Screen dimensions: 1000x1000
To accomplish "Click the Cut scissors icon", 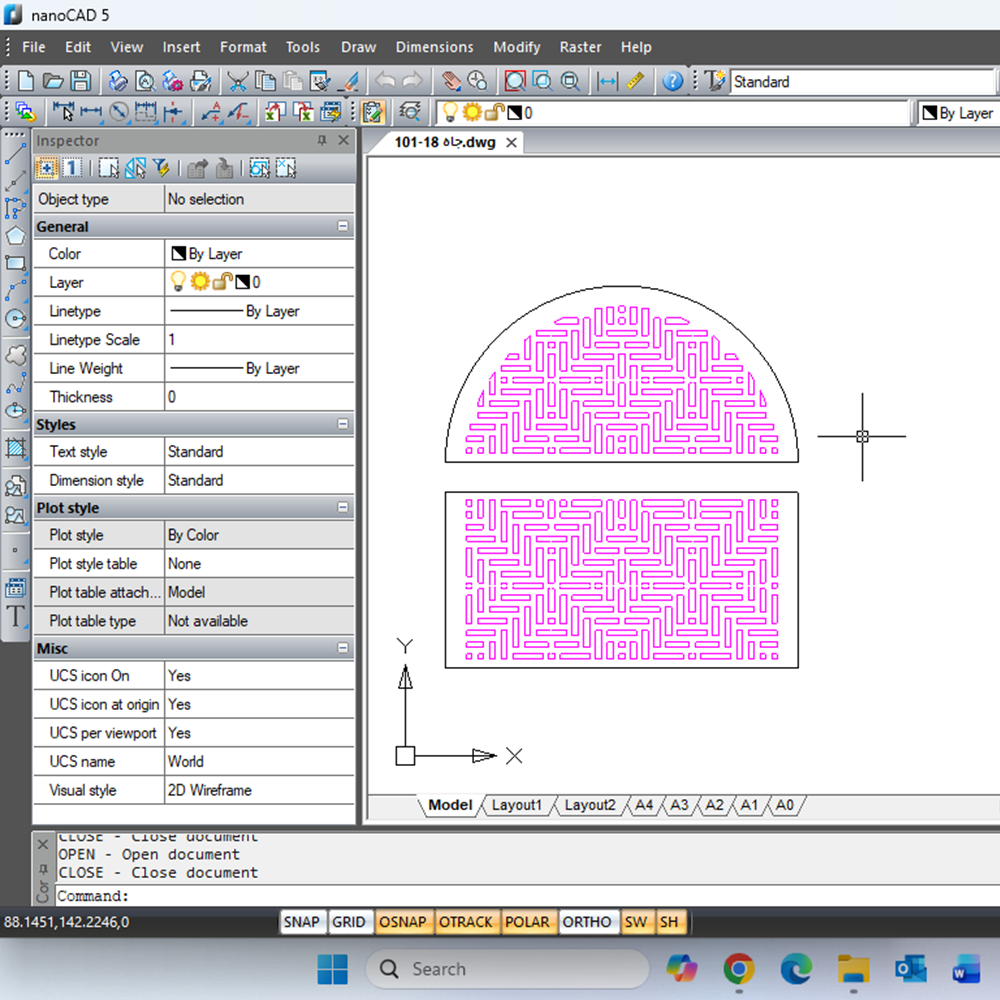I will [x=237, y=82].
